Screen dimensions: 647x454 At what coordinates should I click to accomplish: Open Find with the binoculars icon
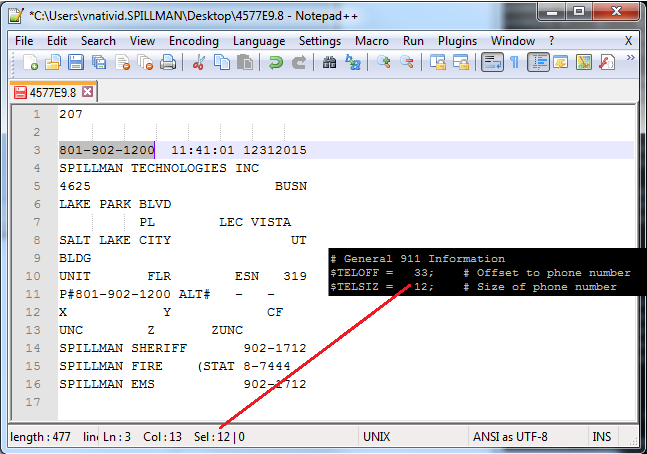pos(329,63)
